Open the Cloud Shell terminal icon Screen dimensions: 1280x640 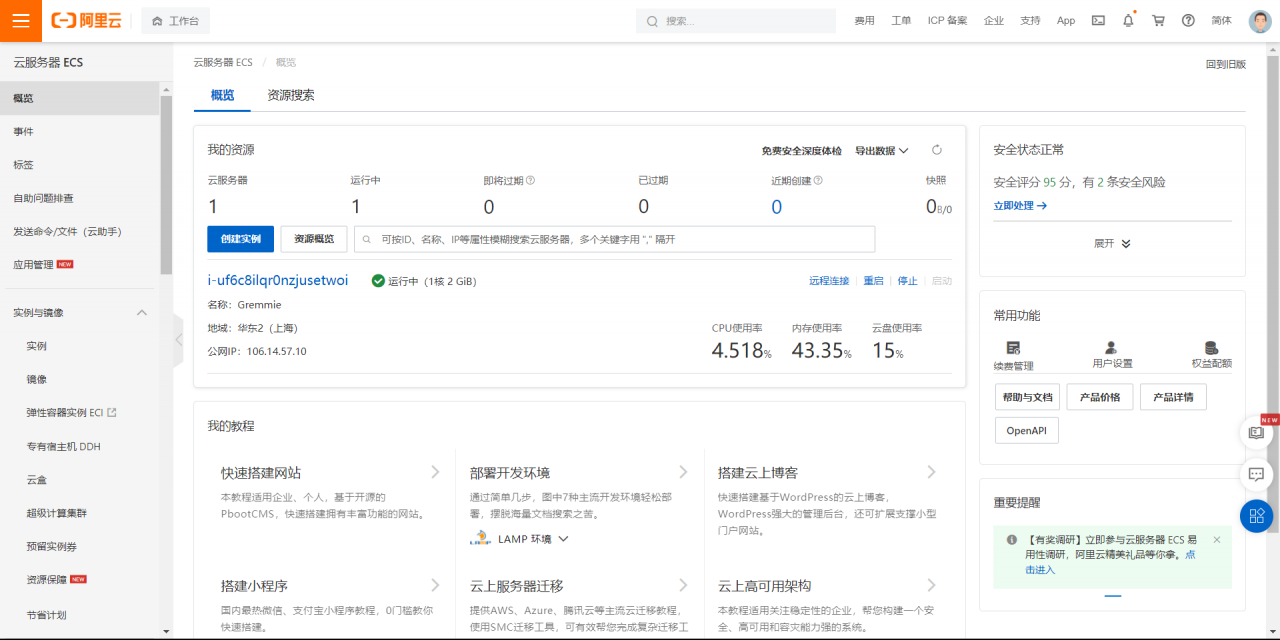tap(1098, 20)
